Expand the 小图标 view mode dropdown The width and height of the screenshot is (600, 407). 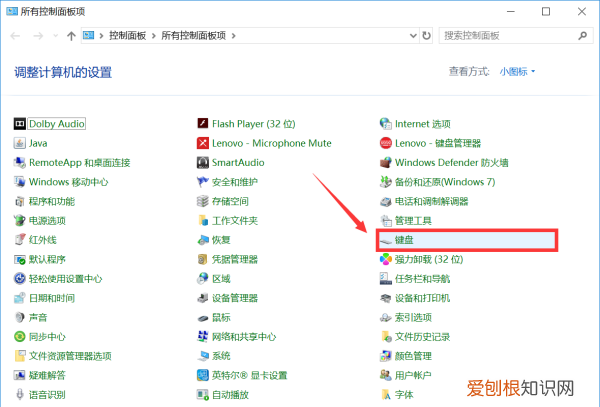[519, 72]
